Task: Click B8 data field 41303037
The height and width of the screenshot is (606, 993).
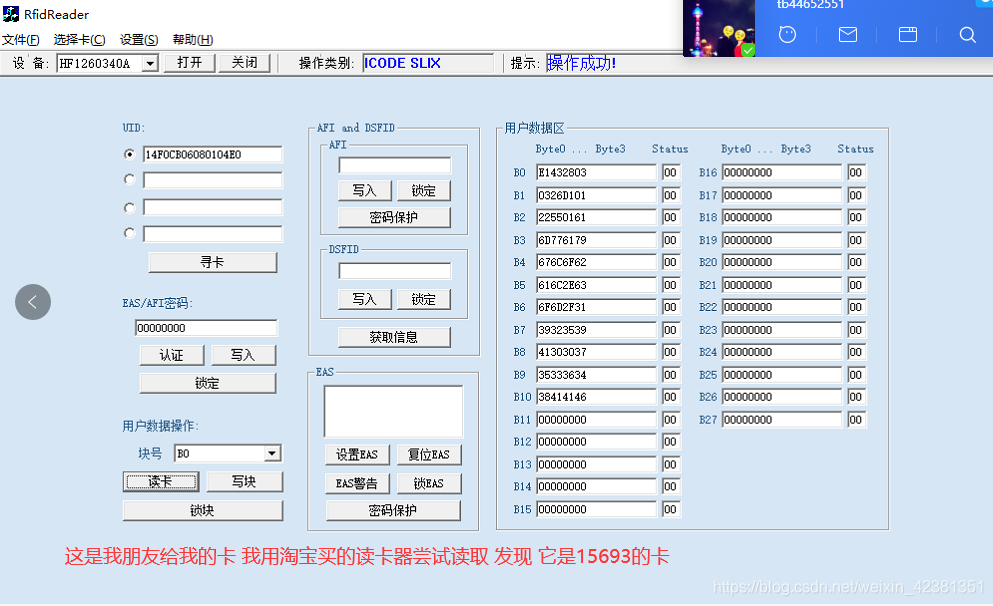Action: pos(596,352)
